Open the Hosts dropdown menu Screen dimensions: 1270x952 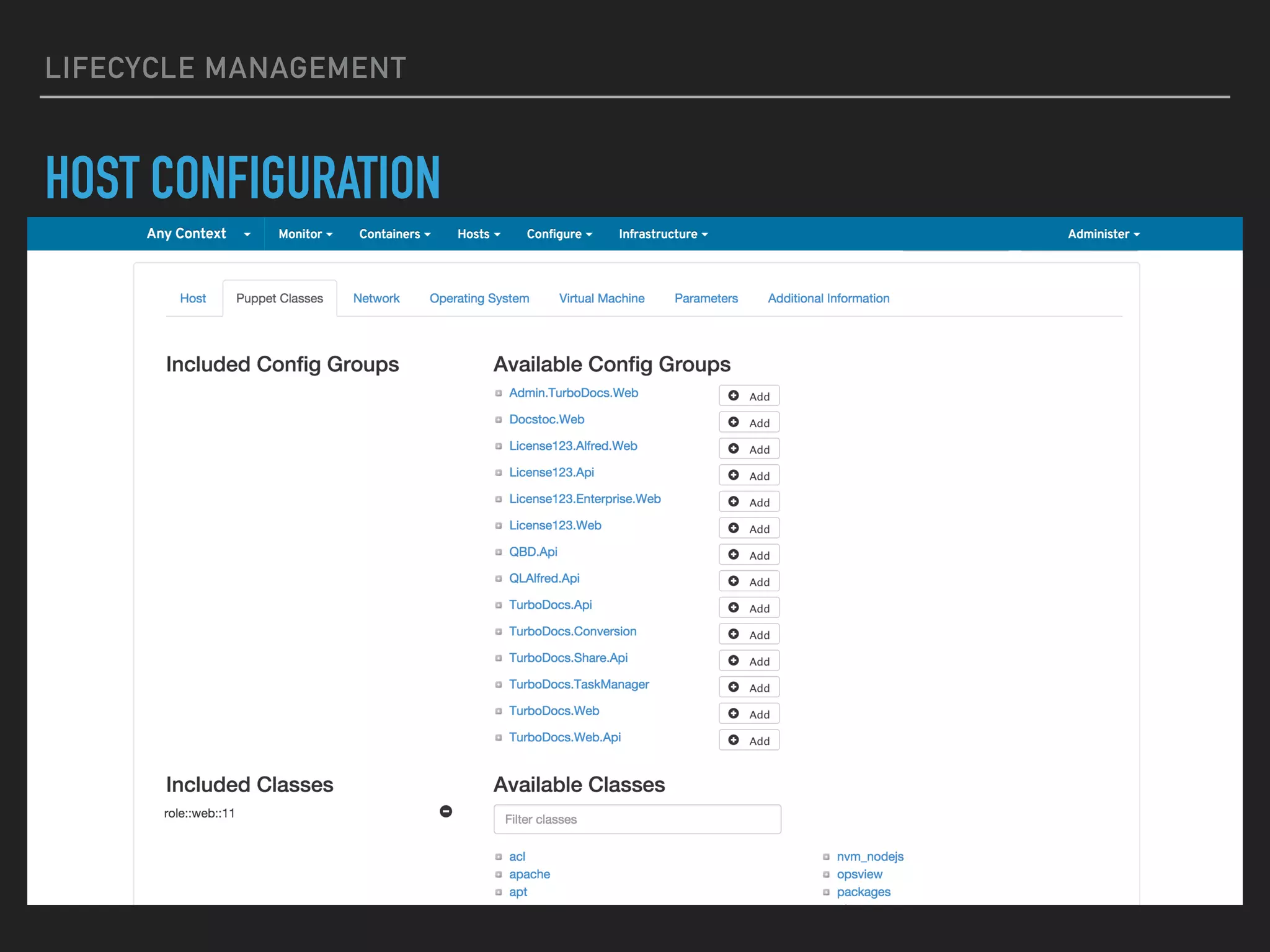(479, 234)
